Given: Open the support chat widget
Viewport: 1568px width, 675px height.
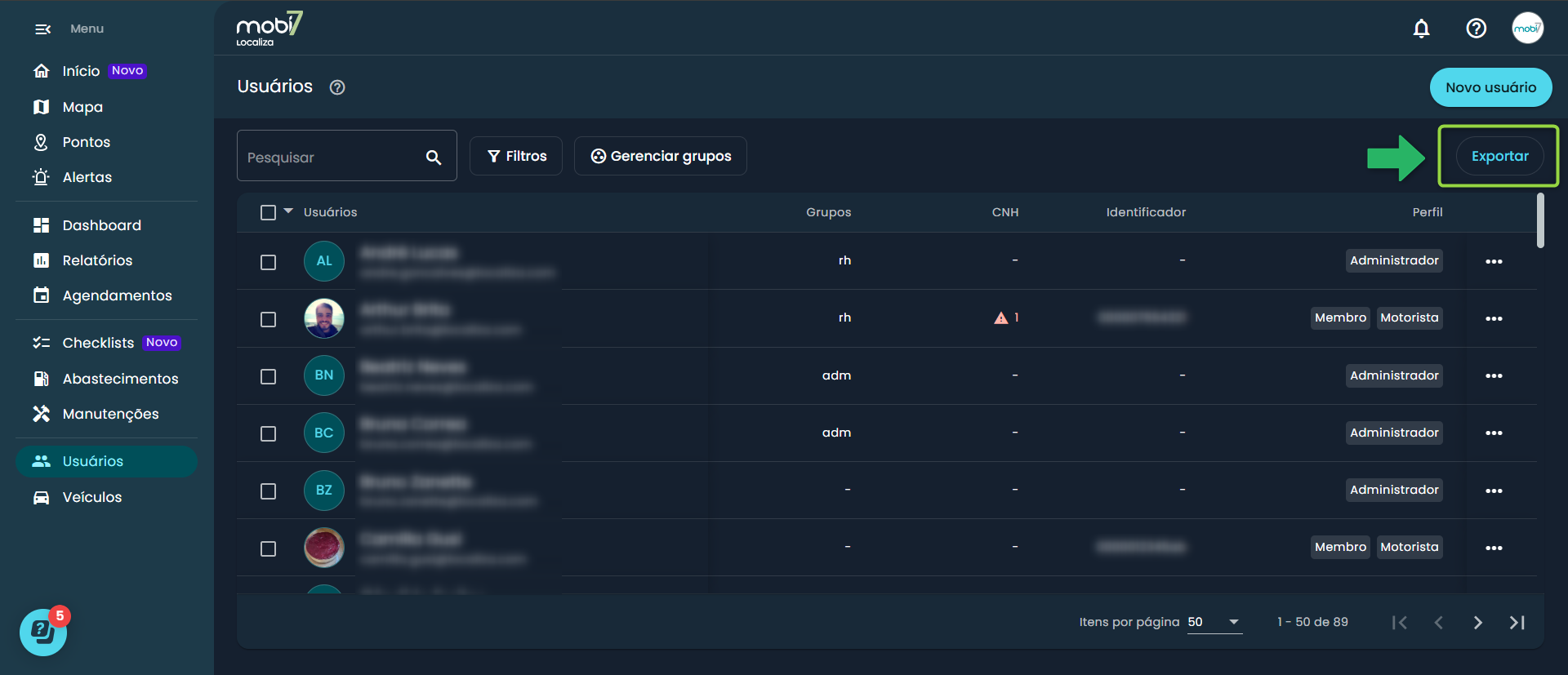Looking at the screenshot, I should click(x=42, y=632).
